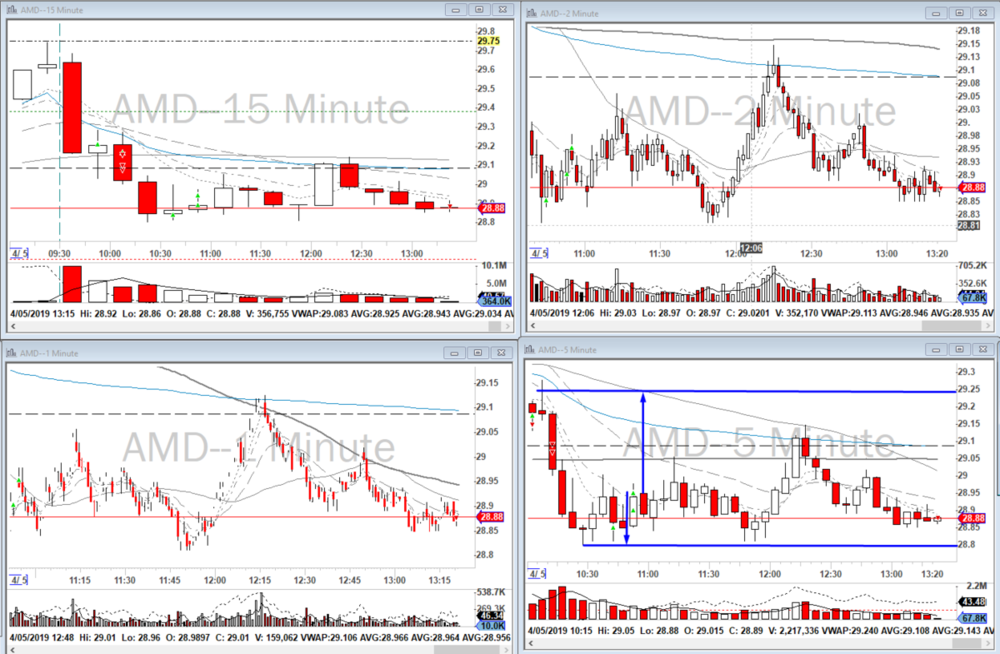Click the 4/5 date link in 15 Minute chart
Screen dimensions: 1000x654
pos(17,253)
